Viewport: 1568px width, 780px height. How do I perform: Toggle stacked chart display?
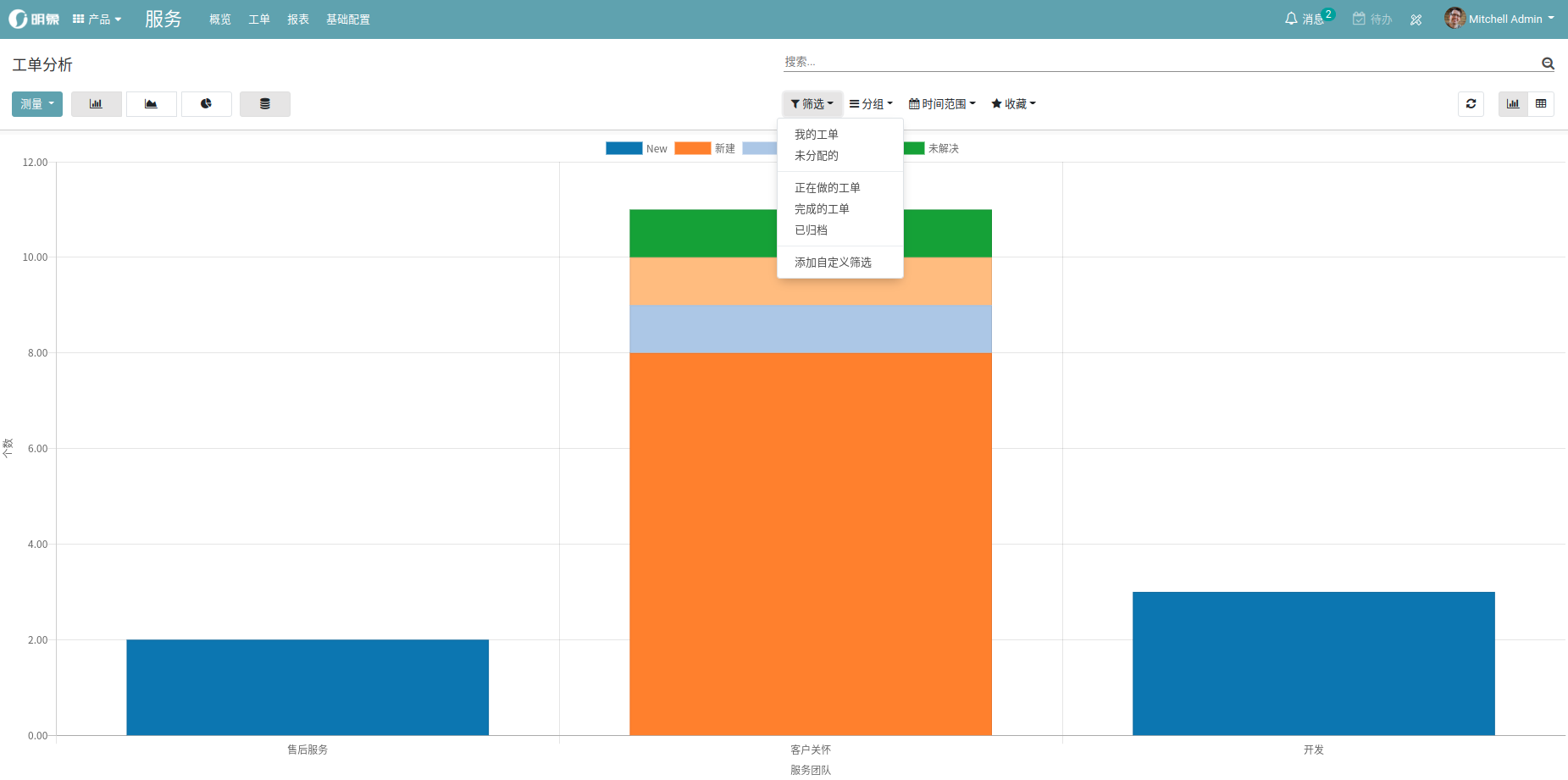tap(264, 104)
